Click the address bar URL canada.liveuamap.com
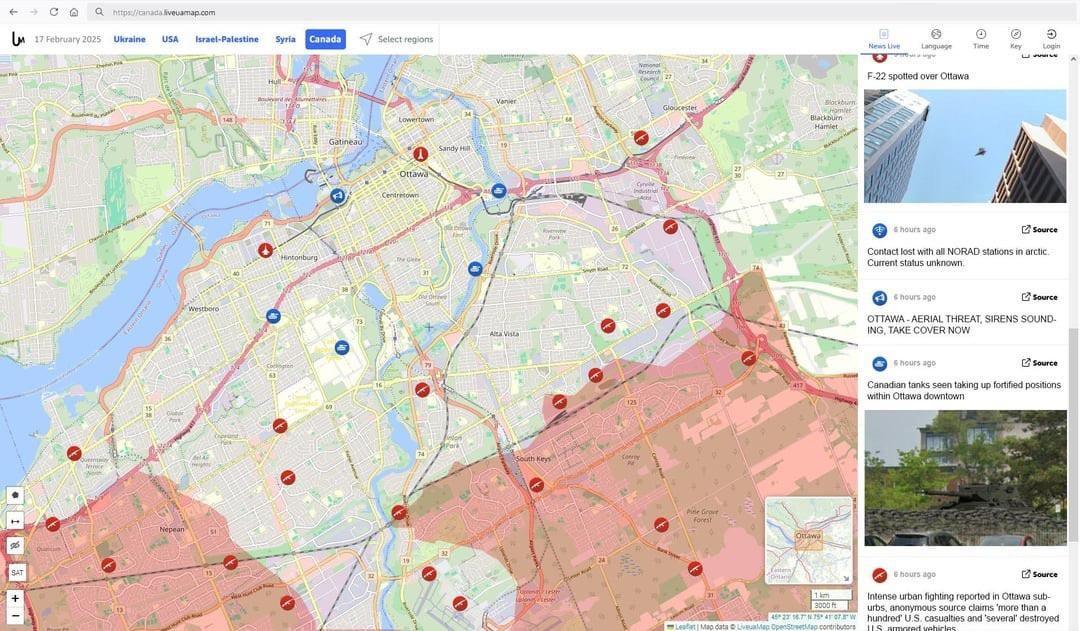This screenshot has height=631, width=1080. click(164, 12)
